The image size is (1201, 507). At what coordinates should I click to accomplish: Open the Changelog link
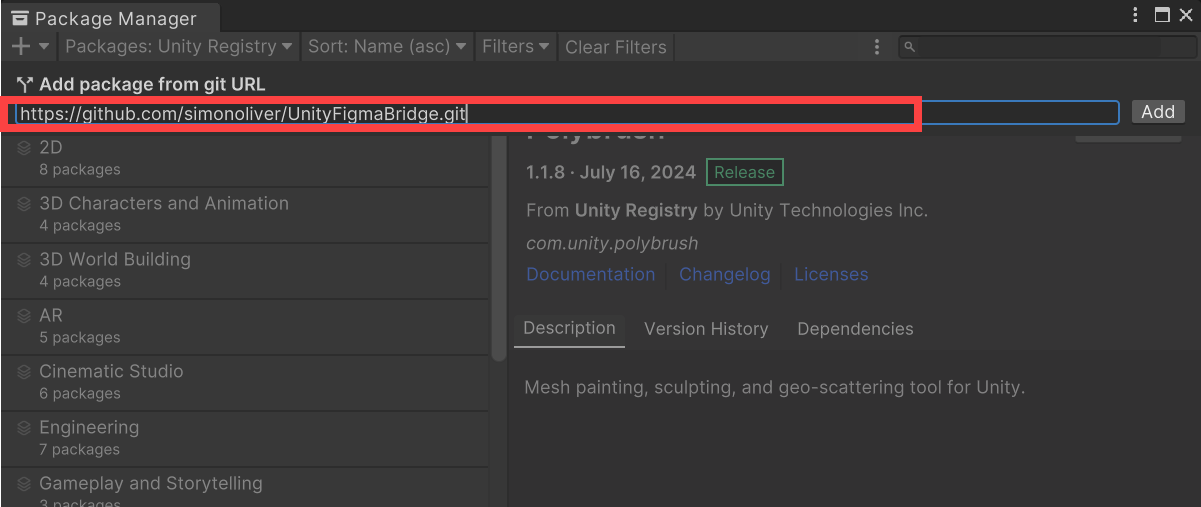pos(725,274)
